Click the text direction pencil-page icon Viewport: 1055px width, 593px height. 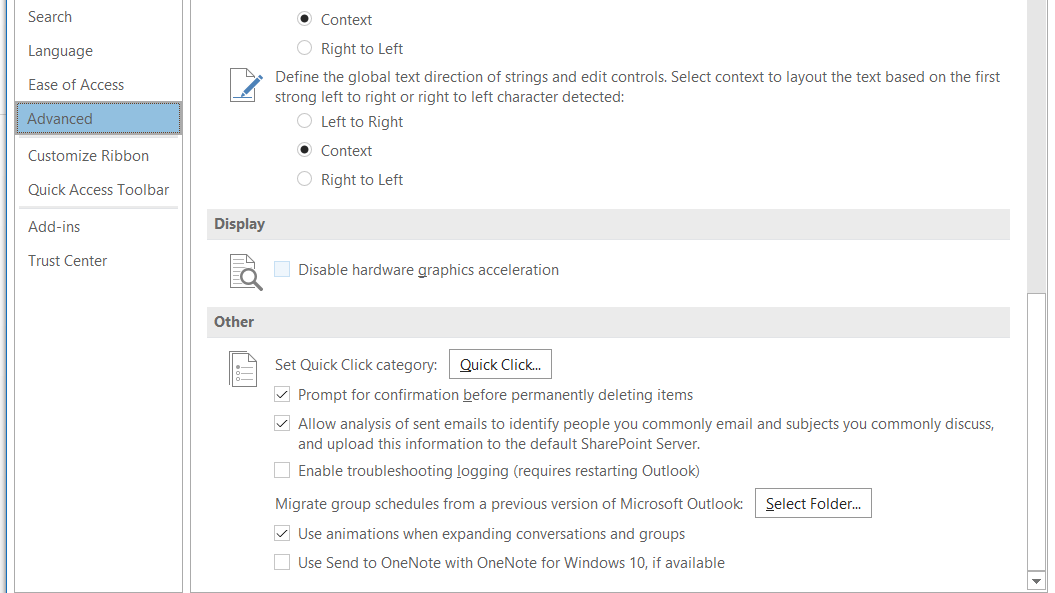(x=246, y=86)
